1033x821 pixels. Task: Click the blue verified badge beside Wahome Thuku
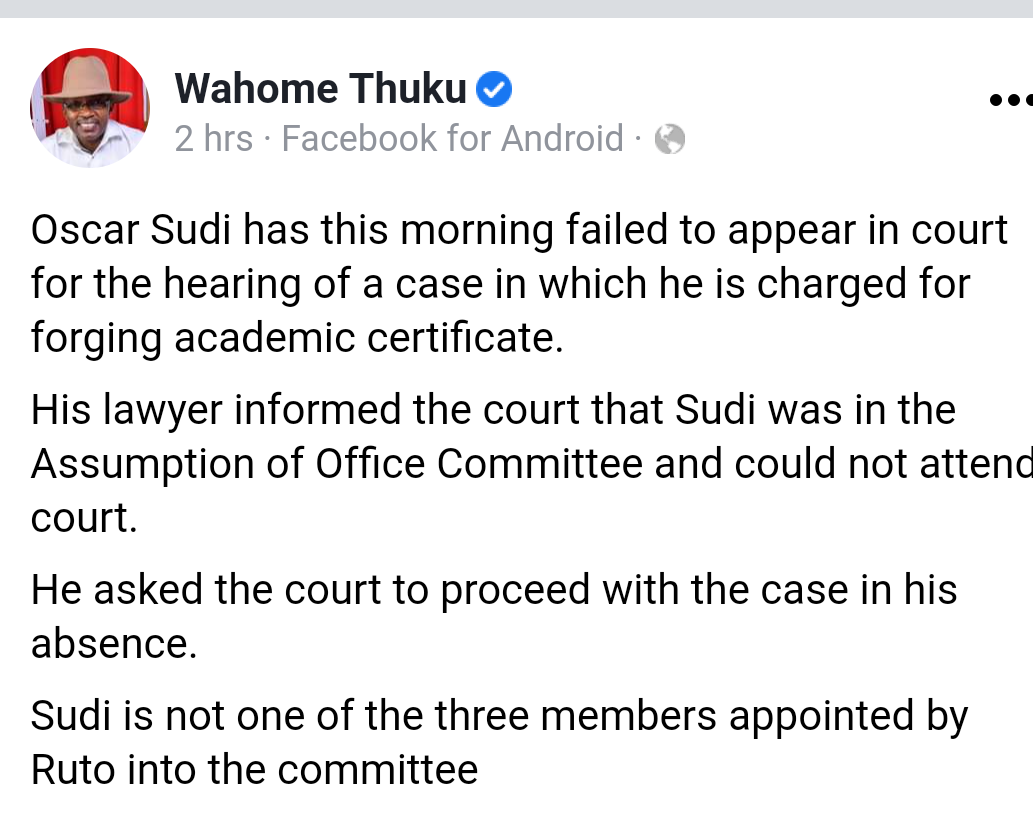[x=494, y=89]
